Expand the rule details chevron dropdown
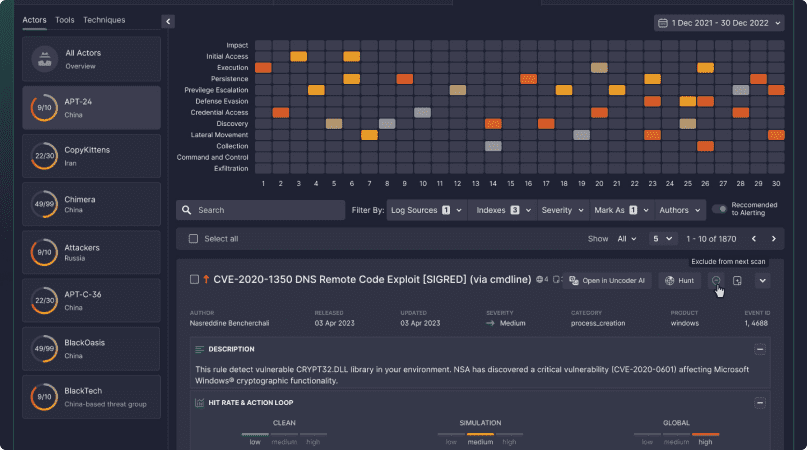Viewport: 807px width, 450px height. click(x=762, y=281)
